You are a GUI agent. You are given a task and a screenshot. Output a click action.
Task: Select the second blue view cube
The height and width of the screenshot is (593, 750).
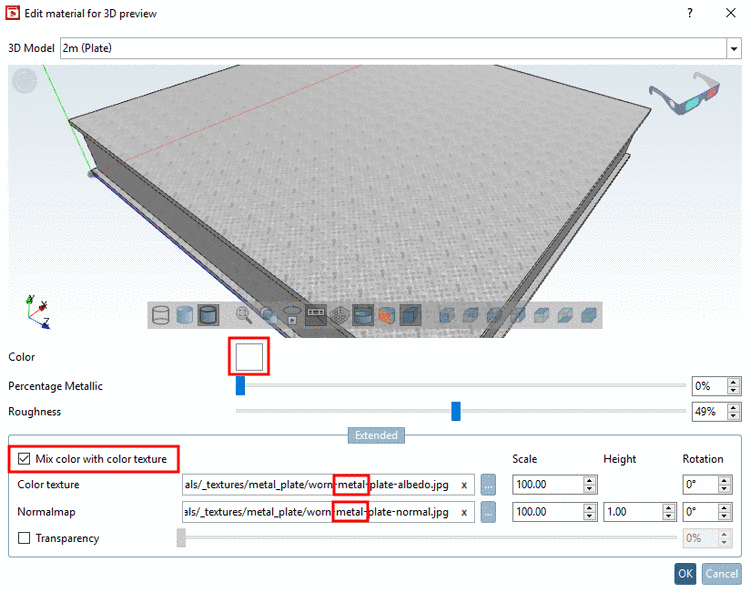[x=470, y=316]
